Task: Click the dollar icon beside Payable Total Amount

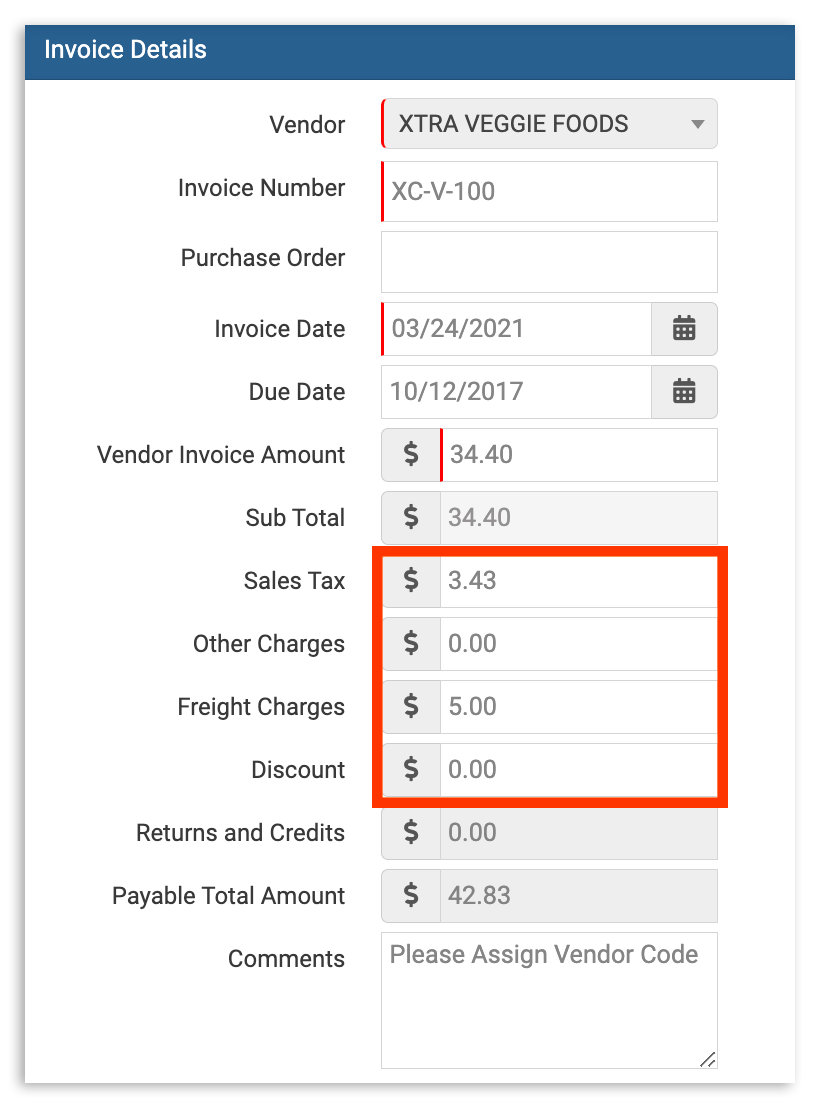Action: [410, 896]
